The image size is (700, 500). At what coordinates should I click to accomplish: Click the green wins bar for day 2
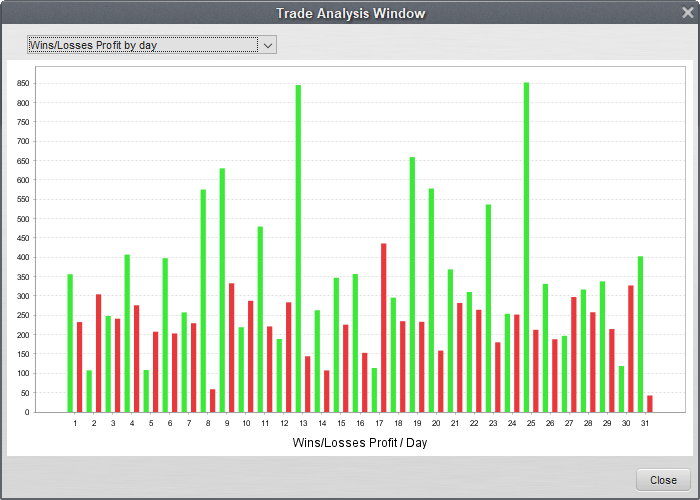(89, 391)
